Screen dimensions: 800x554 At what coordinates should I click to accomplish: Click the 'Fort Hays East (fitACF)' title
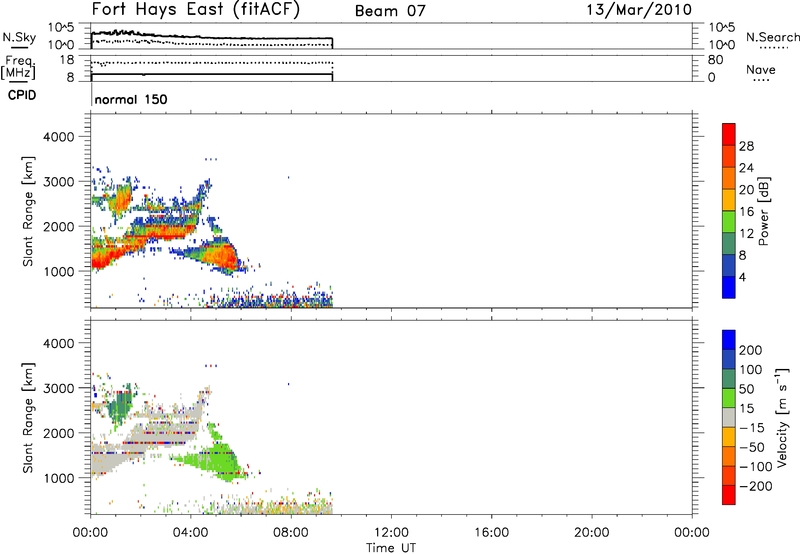[196, 10]
